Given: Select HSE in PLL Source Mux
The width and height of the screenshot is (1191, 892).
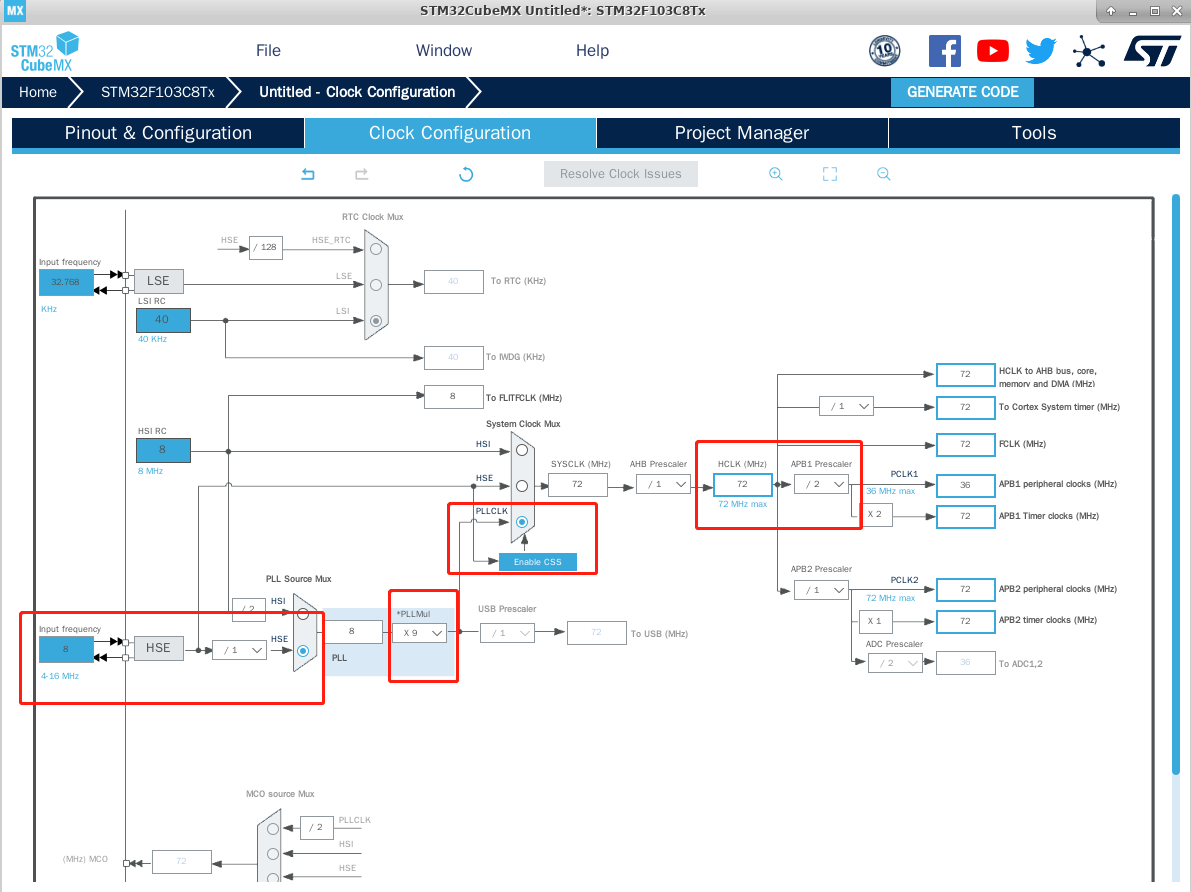Looking at the screenshot, I should pyautogui.click(x=303, y=650).
